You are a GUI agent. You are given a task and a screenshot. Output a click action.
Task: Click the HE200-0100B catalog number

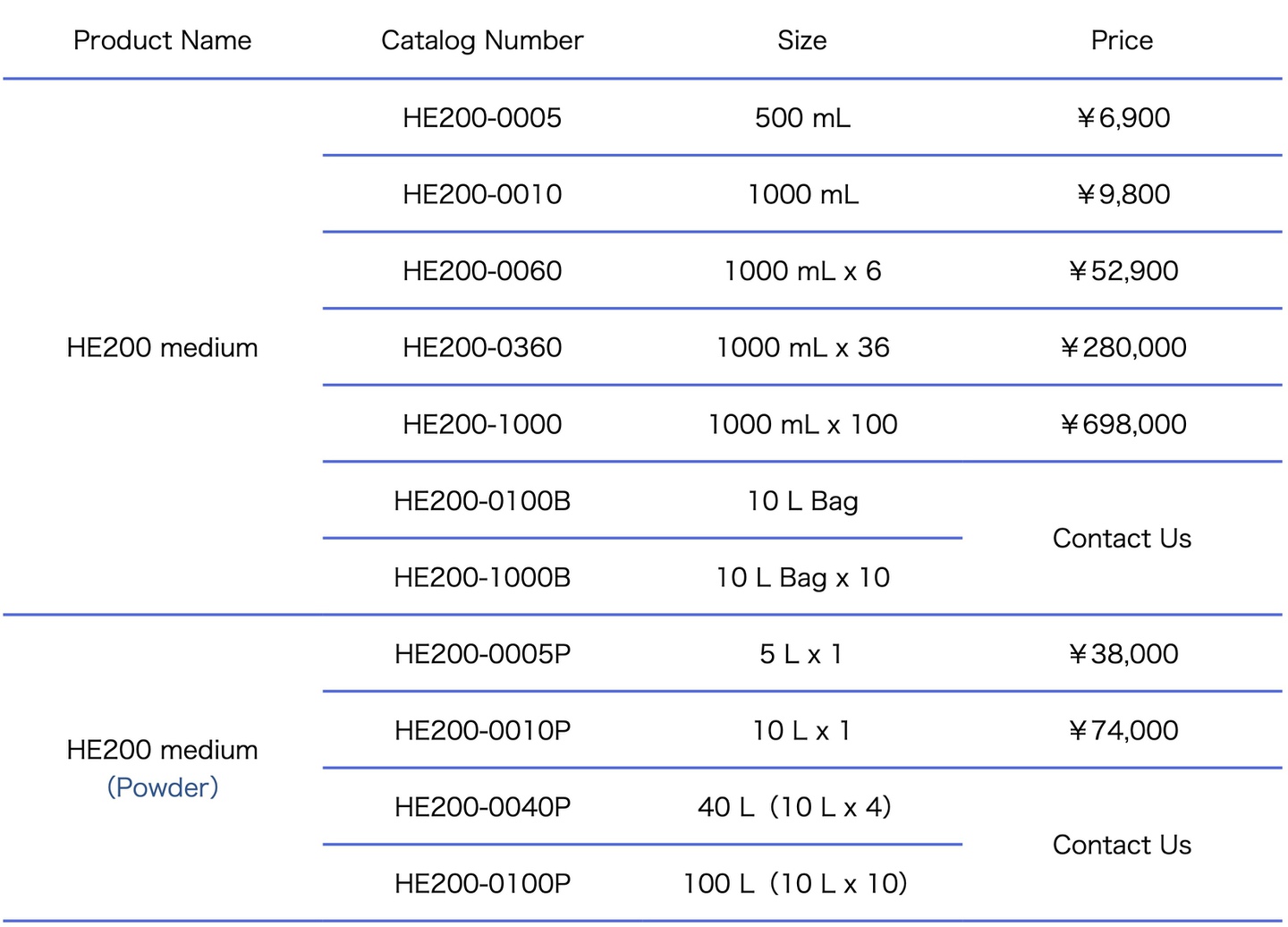(482, 501)
